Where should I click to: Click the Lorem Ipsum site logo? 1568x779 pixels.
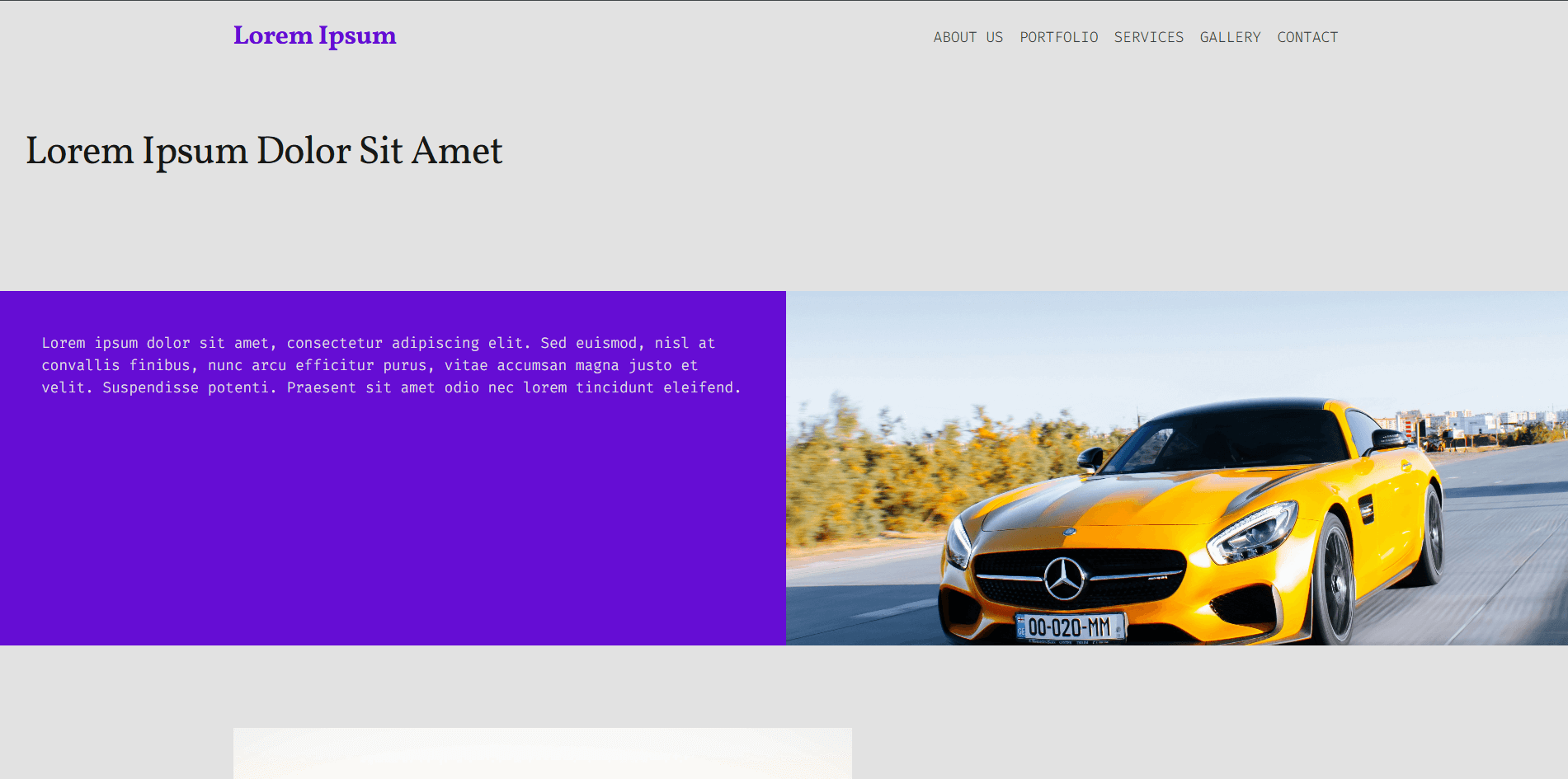tap(314, 36)
